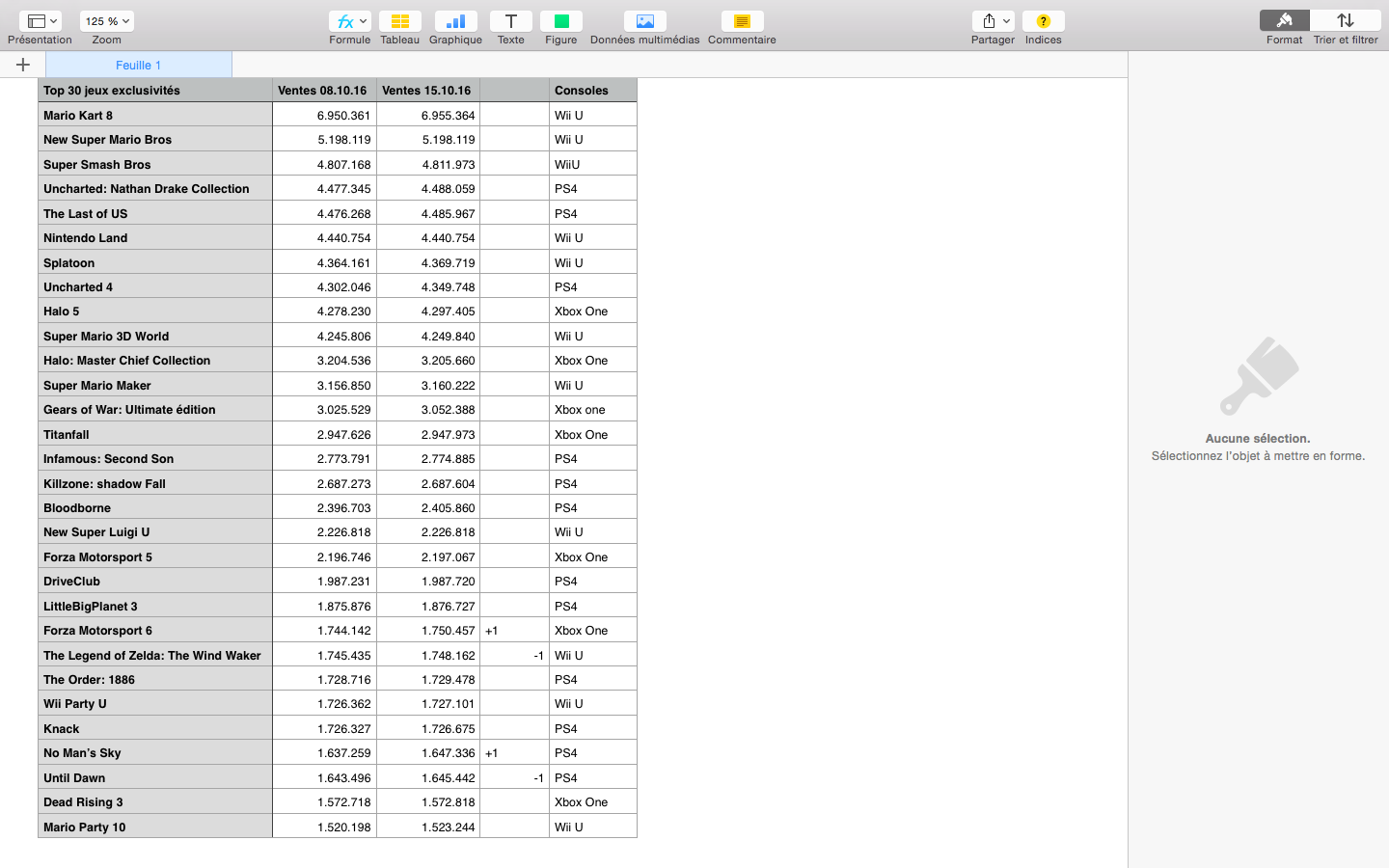Show Indices help tips
Image resolution: width=1389 pixels, height=868 pixels.
tap(1043, 21)
